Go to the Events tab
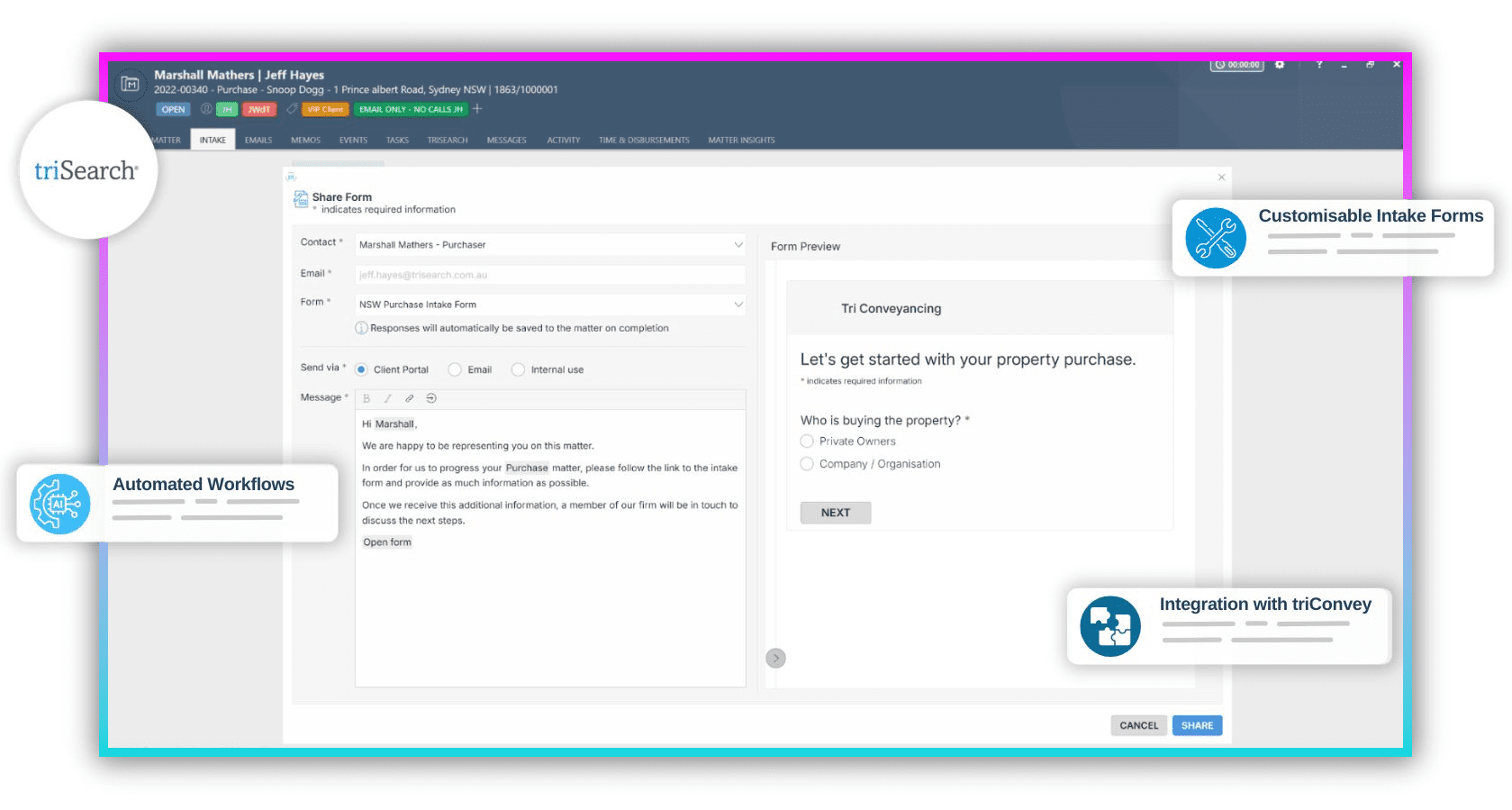 (x=353, y=141)
